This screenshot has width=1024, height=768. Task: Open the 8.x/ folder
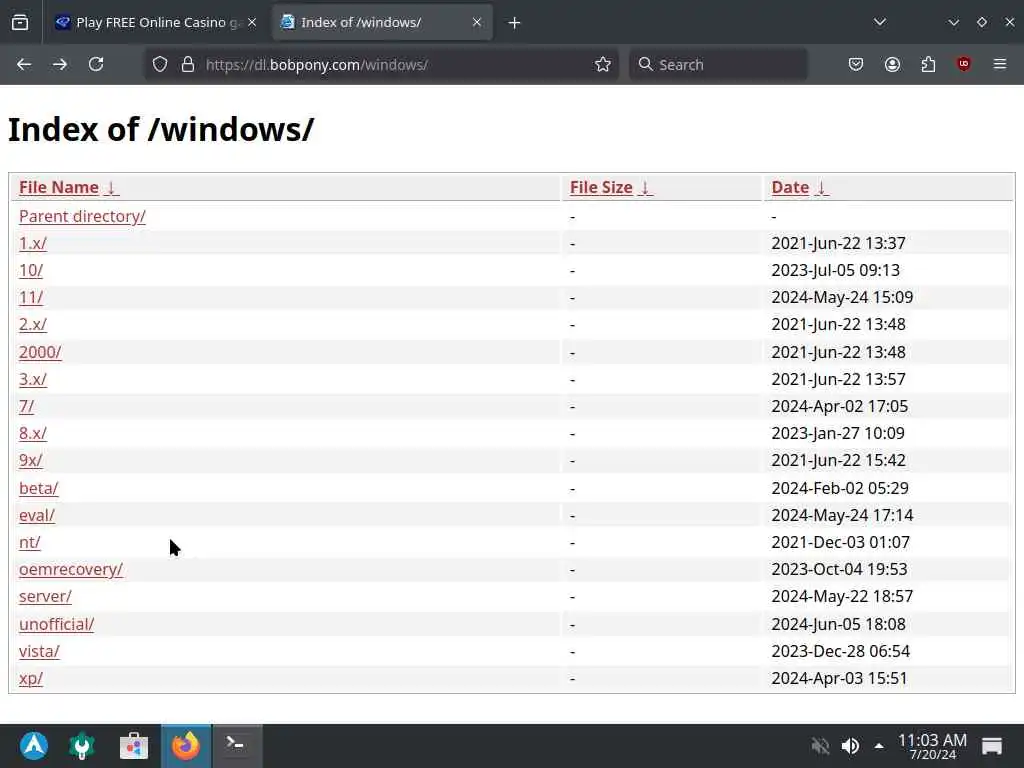point(33,433)
